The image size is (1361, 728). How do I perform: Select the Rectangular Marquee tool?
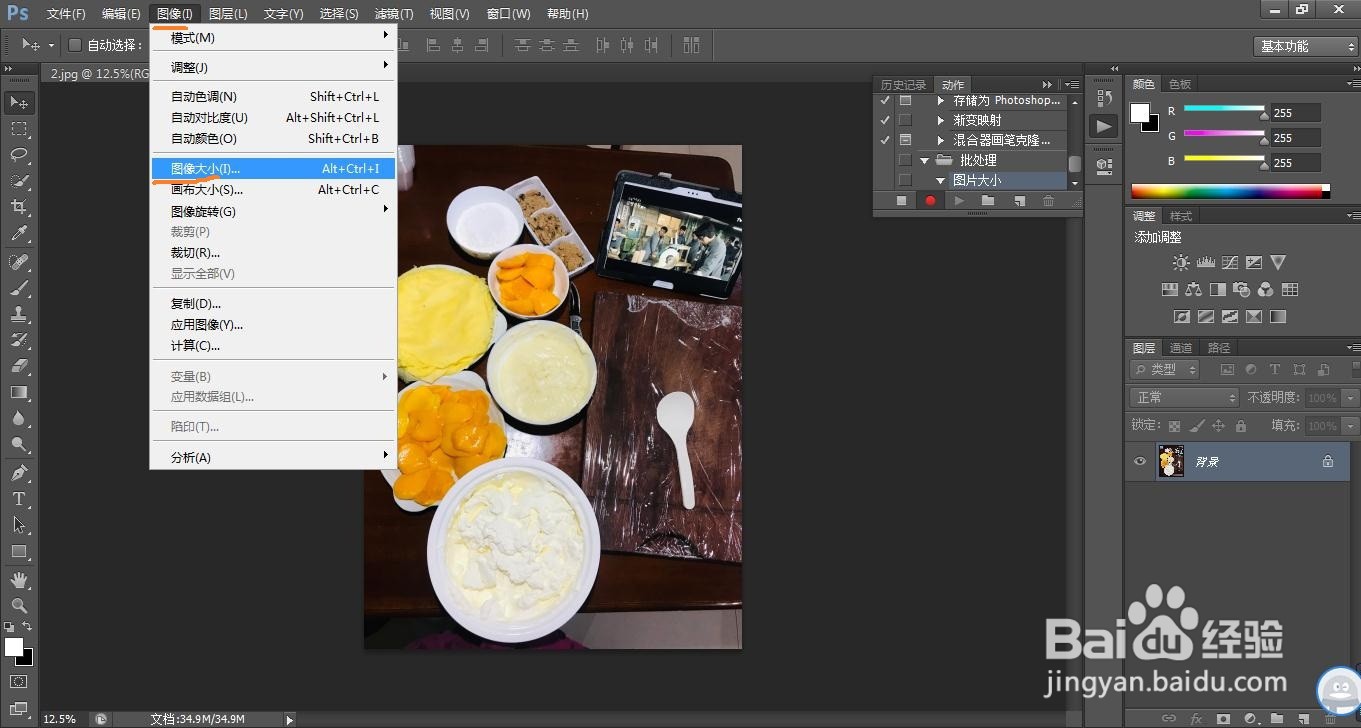[x=19, y=129]
